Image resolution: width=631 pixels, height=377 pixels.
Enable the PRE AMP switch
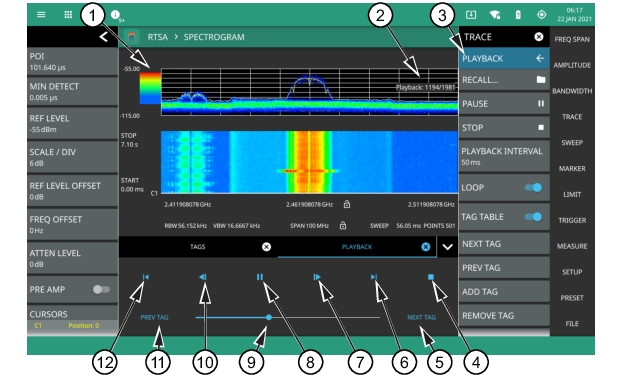[101, 289]
